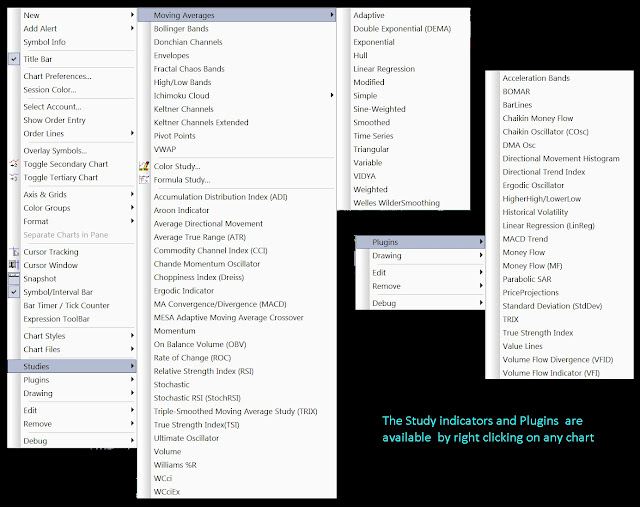The image size is (640, 507).
Task: Open highlighted Plugins entry in small menu
Action: tap(420, 242)
